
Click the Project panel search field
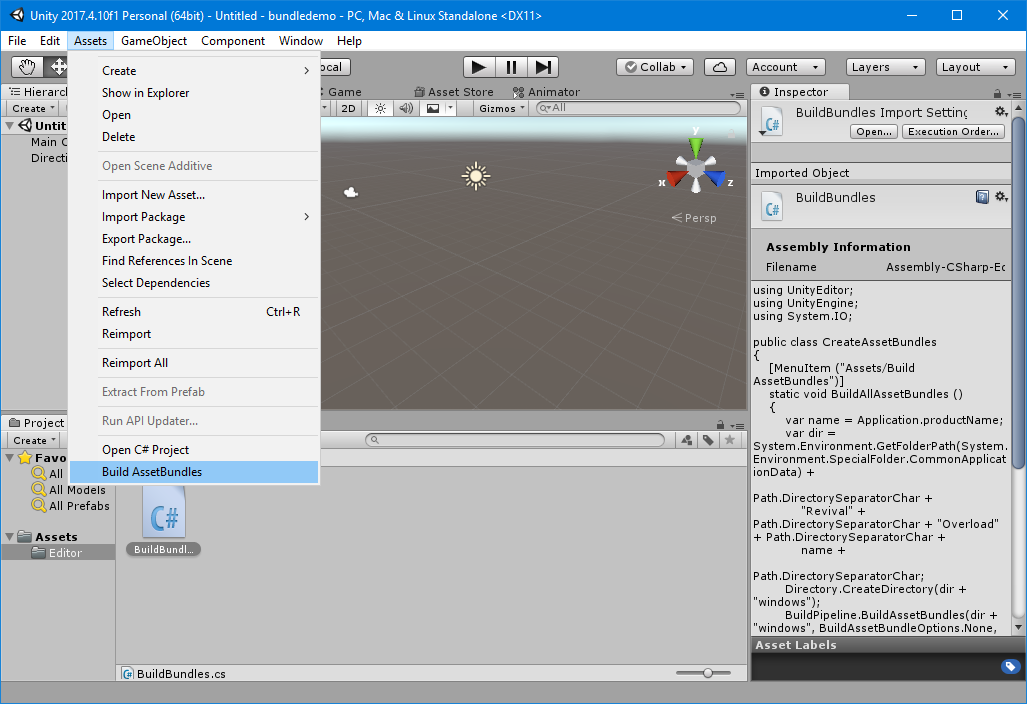point(515,440)
